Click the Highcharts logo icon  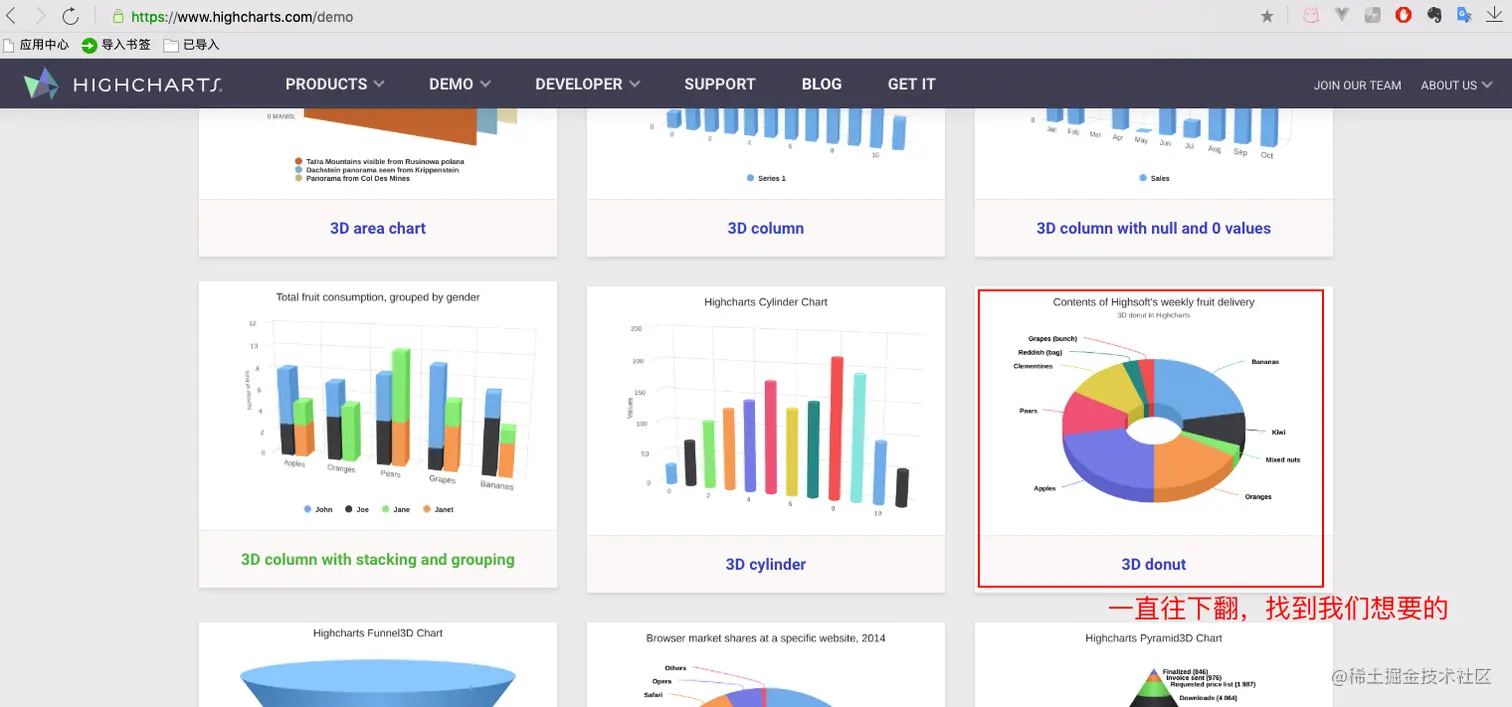tap(41, 84)
